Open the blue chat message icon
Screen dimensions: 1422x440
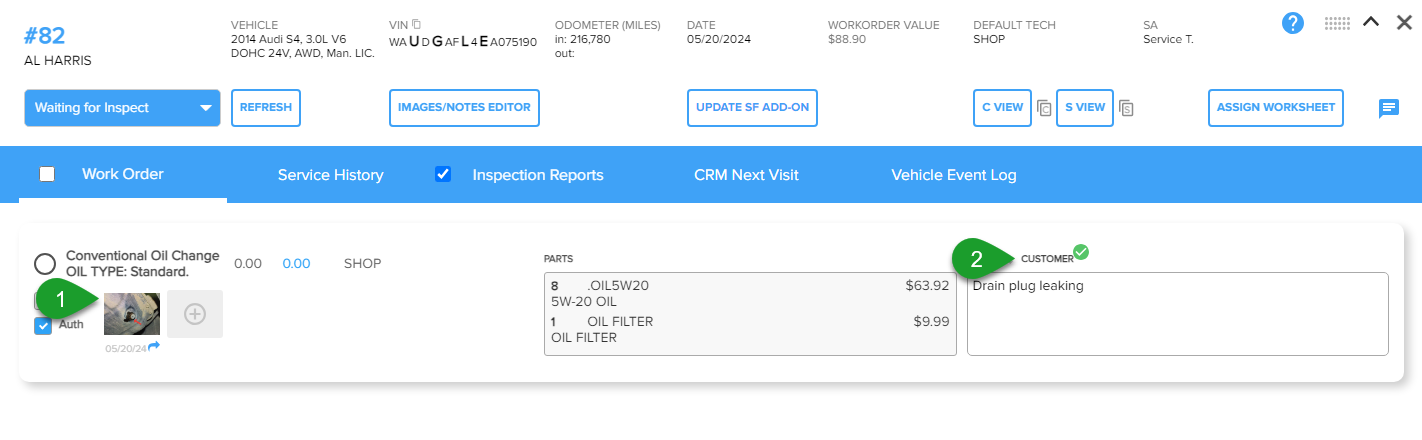coord(1389,108)
